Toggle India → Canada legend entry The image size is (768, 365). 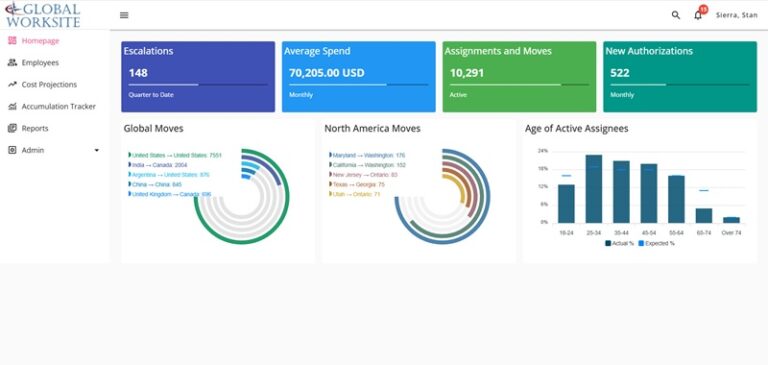(x=158, y=165)
